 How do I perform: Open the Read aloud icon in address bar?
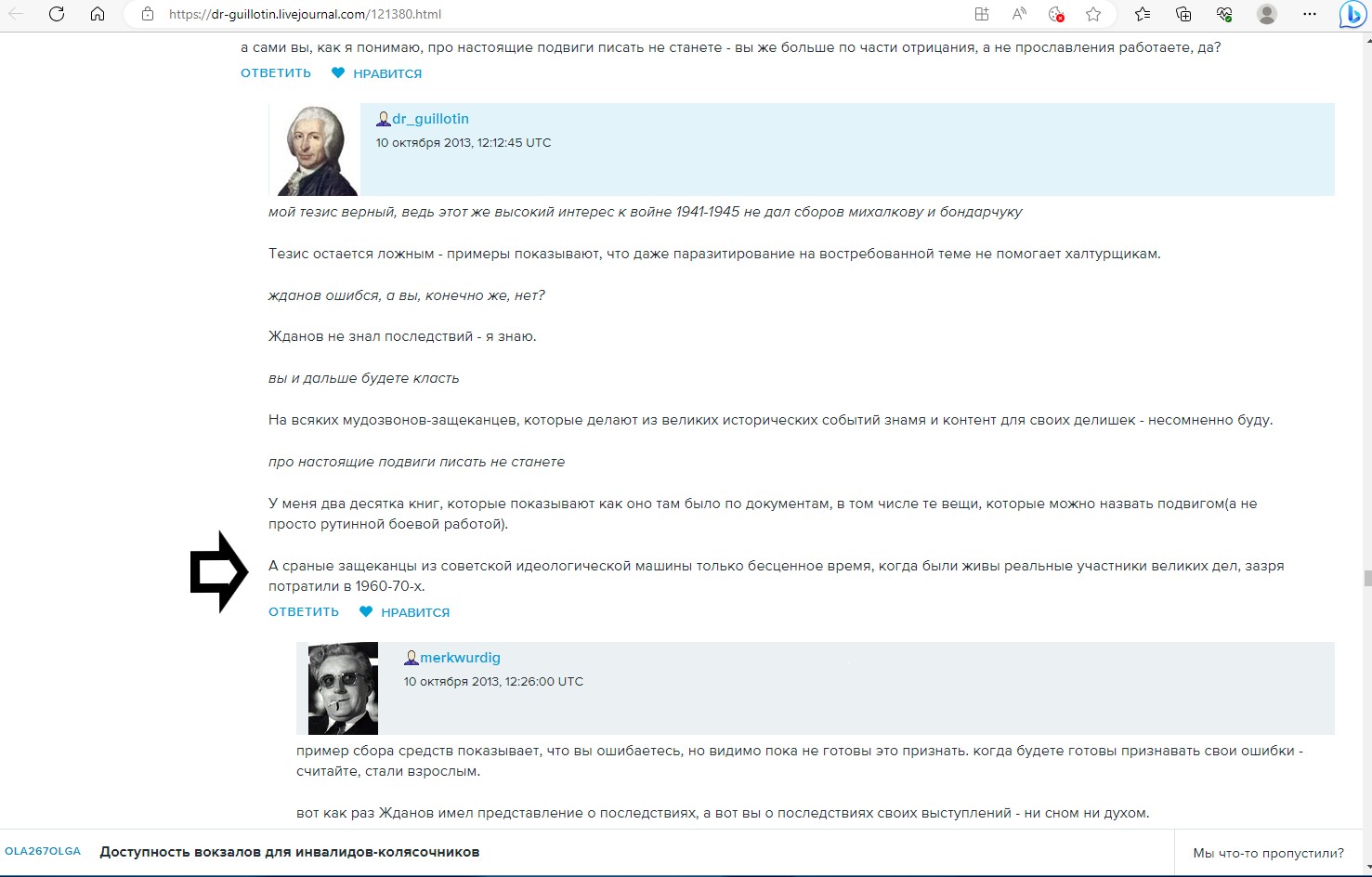point(1019,14)
